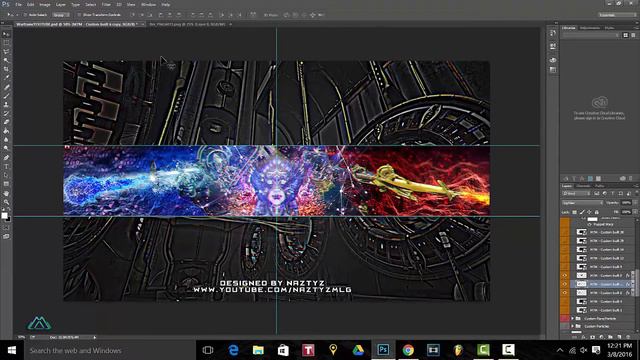Toggle Show Transform Controls checkbox
This screenshot has width=640, height=360.
point(79,15)
